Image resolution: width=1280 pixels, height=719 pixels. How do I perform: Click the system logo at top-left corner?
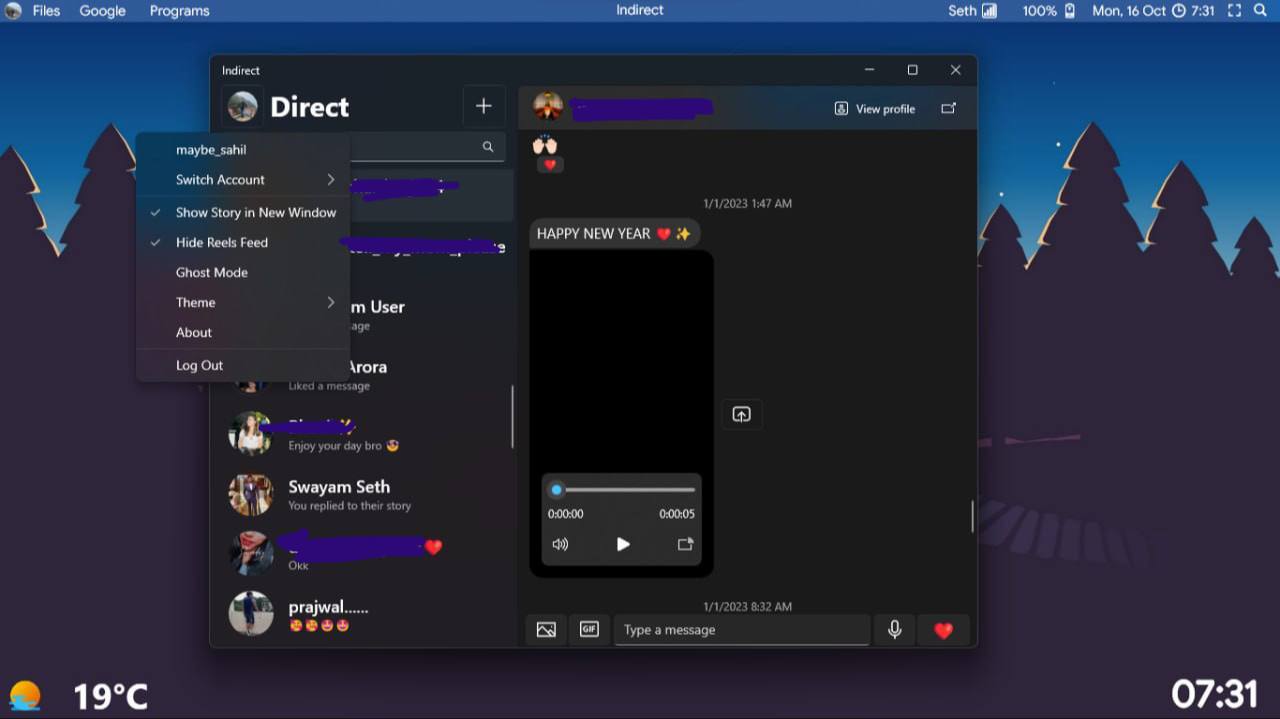[13, 11]
